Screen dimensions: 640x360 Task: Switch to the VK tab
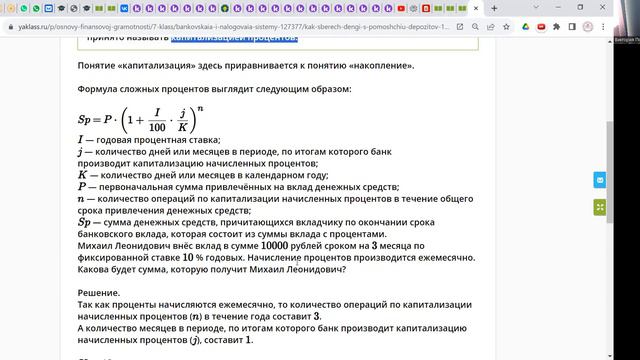124,8
